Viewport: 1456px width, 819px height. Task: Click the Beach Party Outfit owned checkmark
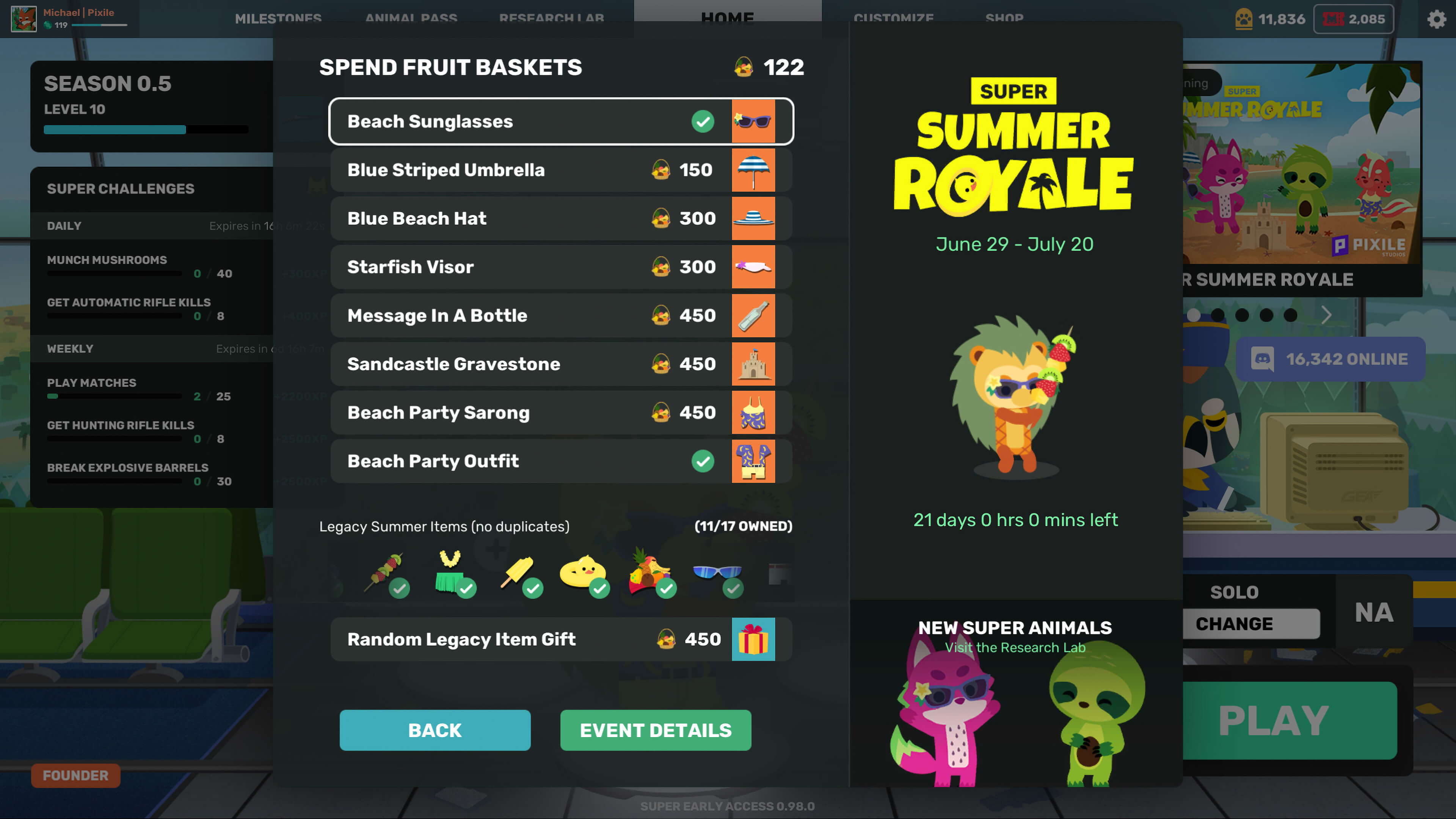coord(703,461)
